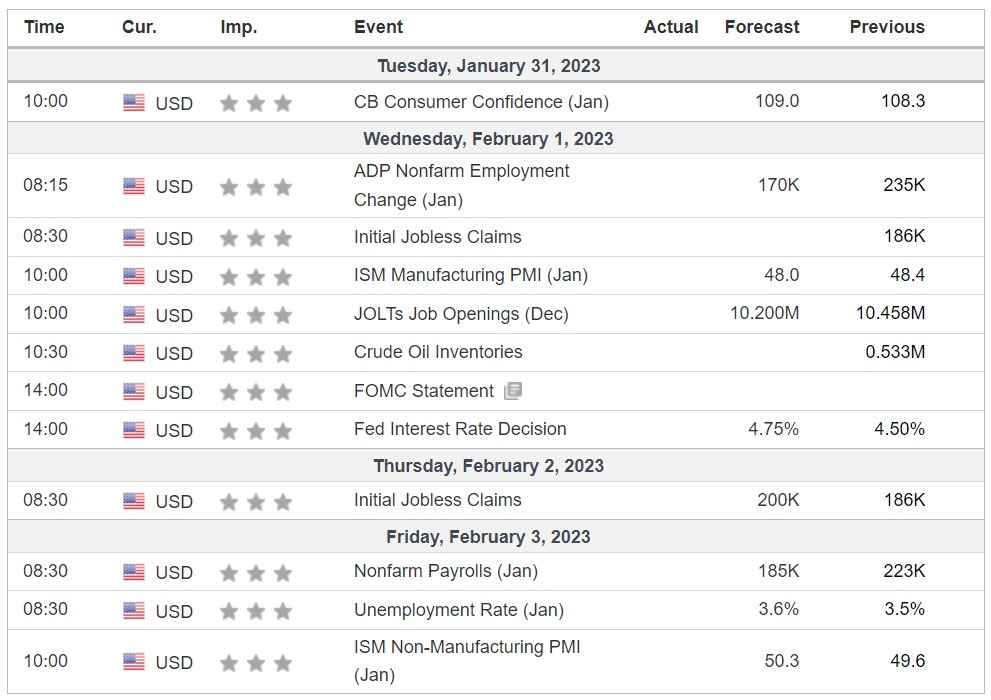Open CB Consumer Confidence (Jan) event

click(481, 102)
